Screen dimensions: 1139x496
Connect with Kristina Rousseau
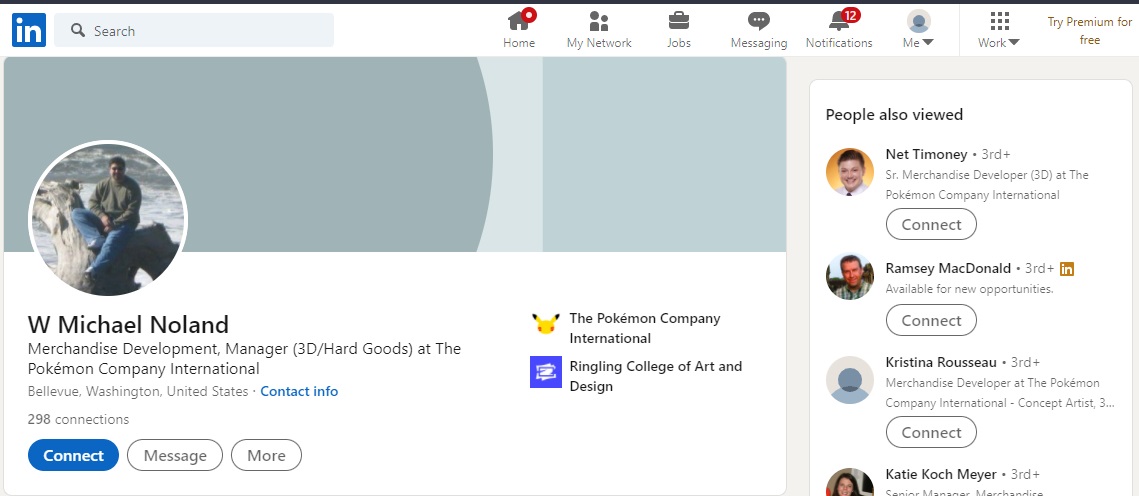click(931, 432)
